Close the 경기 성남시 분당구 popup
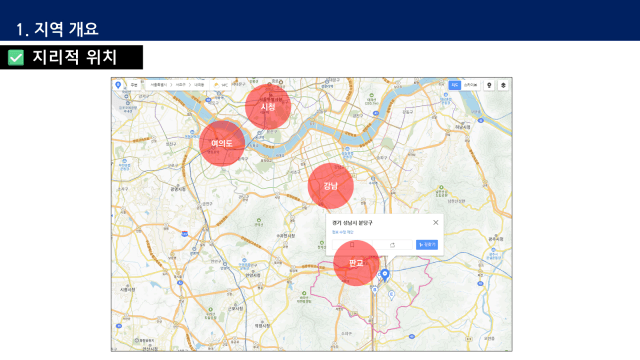The width and height of the screenshot is (640, 360). 436,222
